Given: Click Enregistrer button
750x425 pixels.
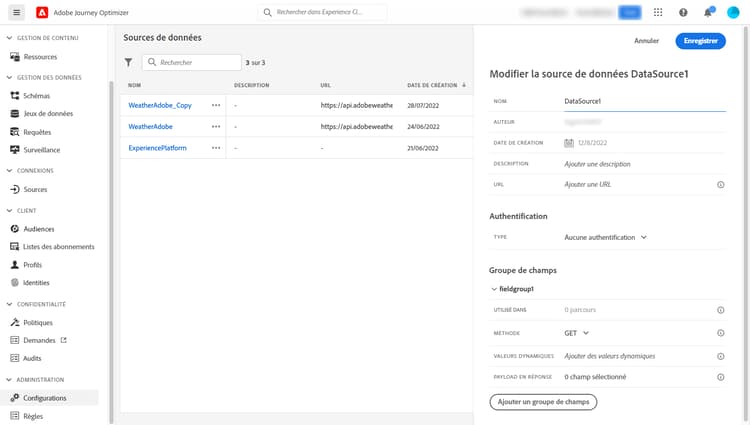Looking at the screenshot, I should coord(700,41).
